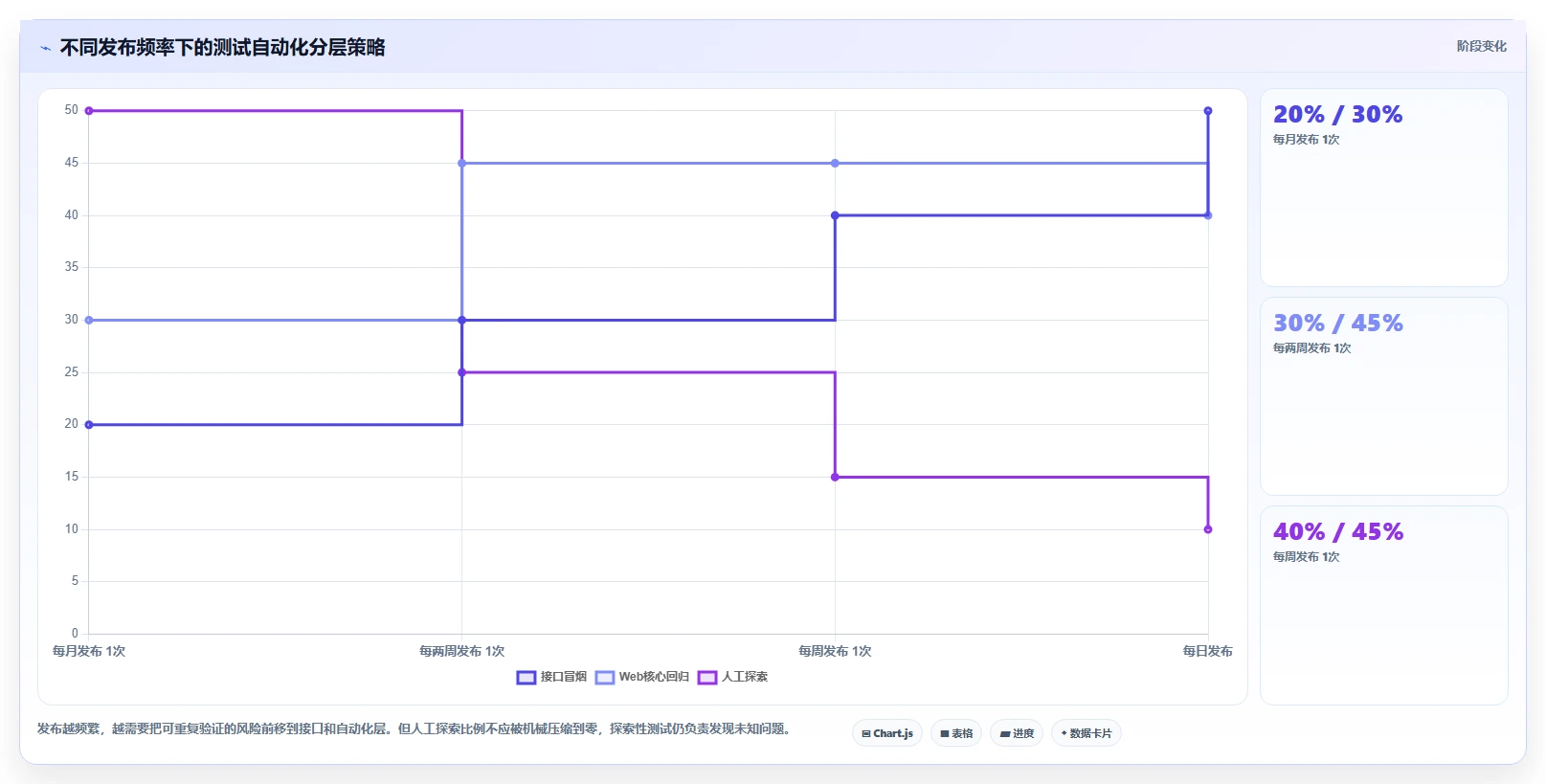Click the Web核心回归 point at 每月发布 30
The width and height of the screenshot is (1546, 784).
point(89,320)
